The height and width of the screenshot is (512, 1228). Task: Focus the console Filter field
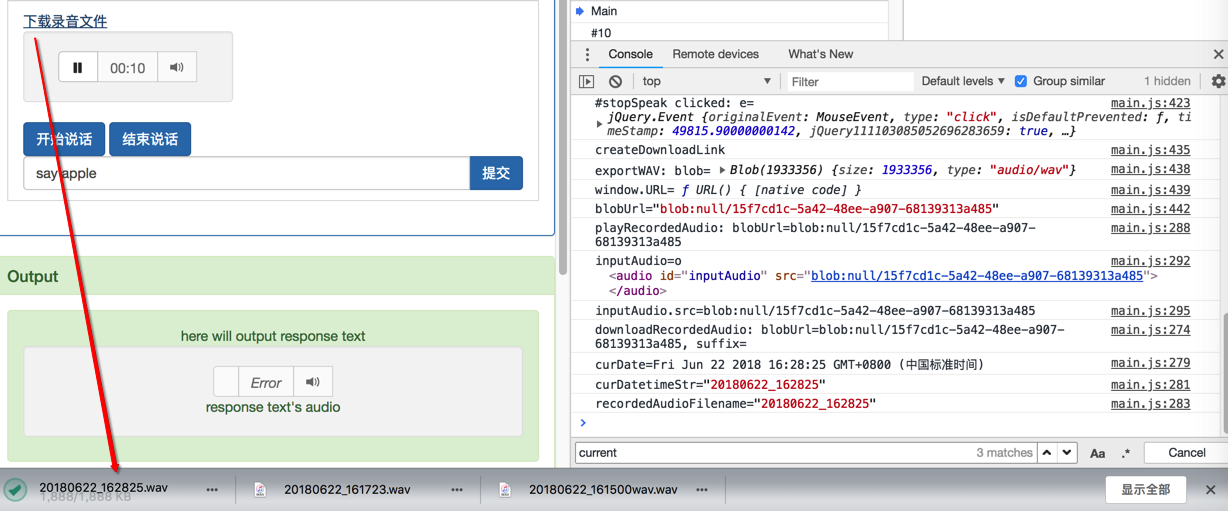[x=849, y=81]
